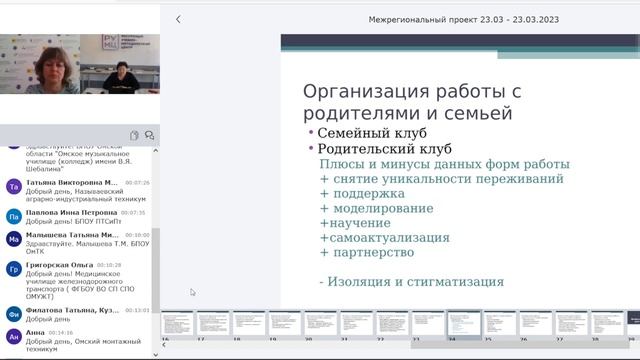Select the highlighted slide thumbnail 24
Screen dimensions: 640x360
click(464, 324)
